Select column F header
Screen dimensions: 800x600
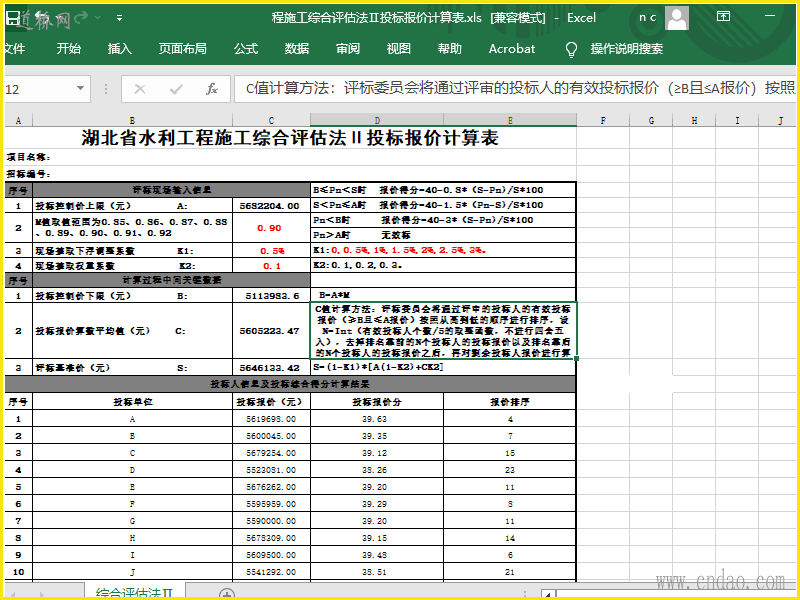pyautogui.click(x=604, y=120)
